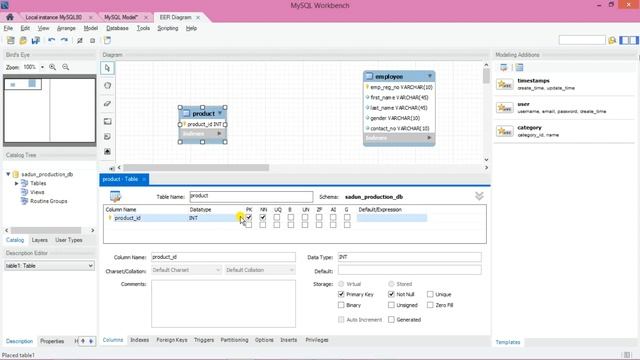Click the product table editor icon
Viewport: 640px width, 360px height.
[115, 197]
